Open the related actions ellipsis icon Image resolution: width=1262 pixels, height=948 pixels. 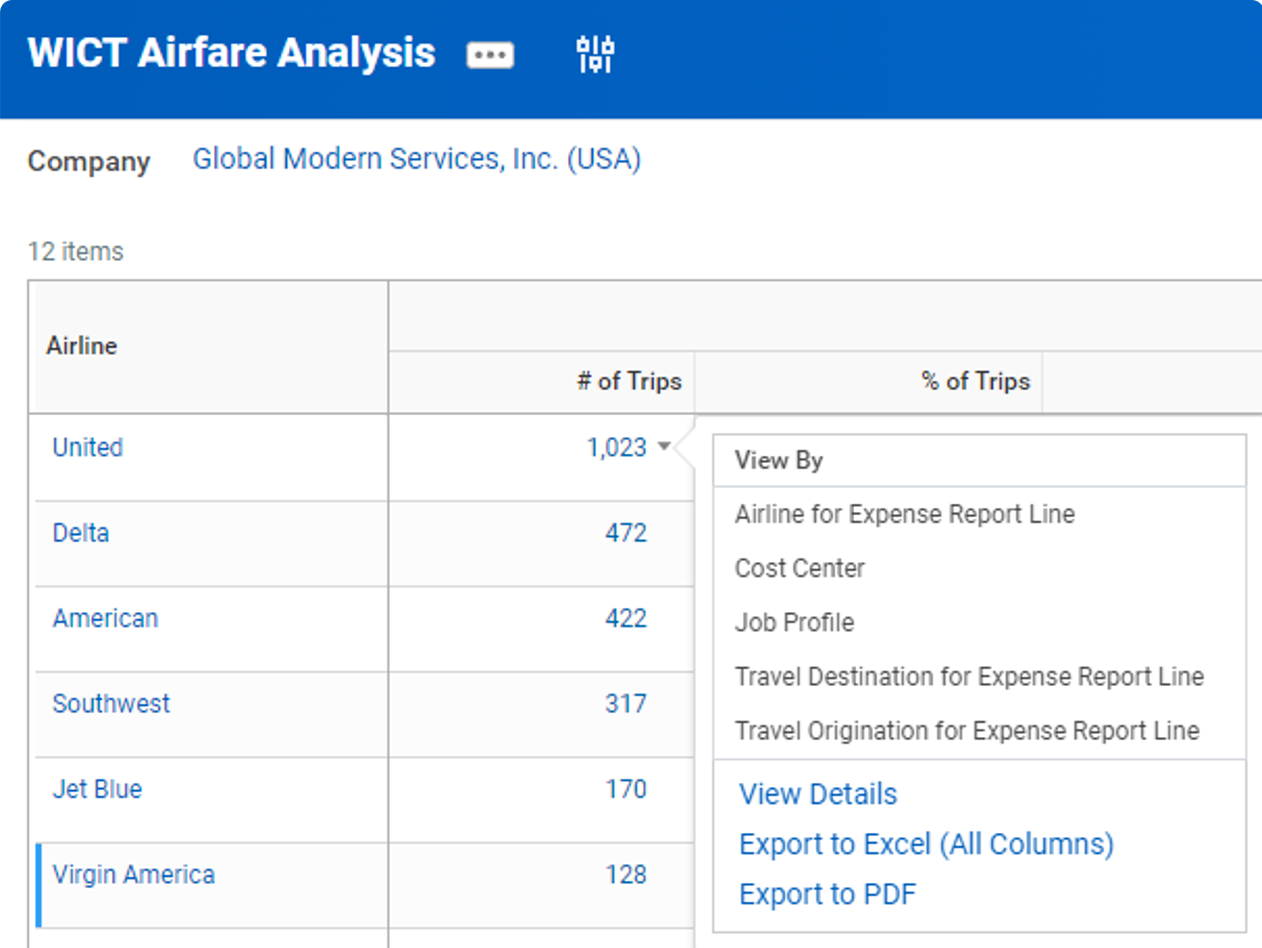tap(490, 55)
